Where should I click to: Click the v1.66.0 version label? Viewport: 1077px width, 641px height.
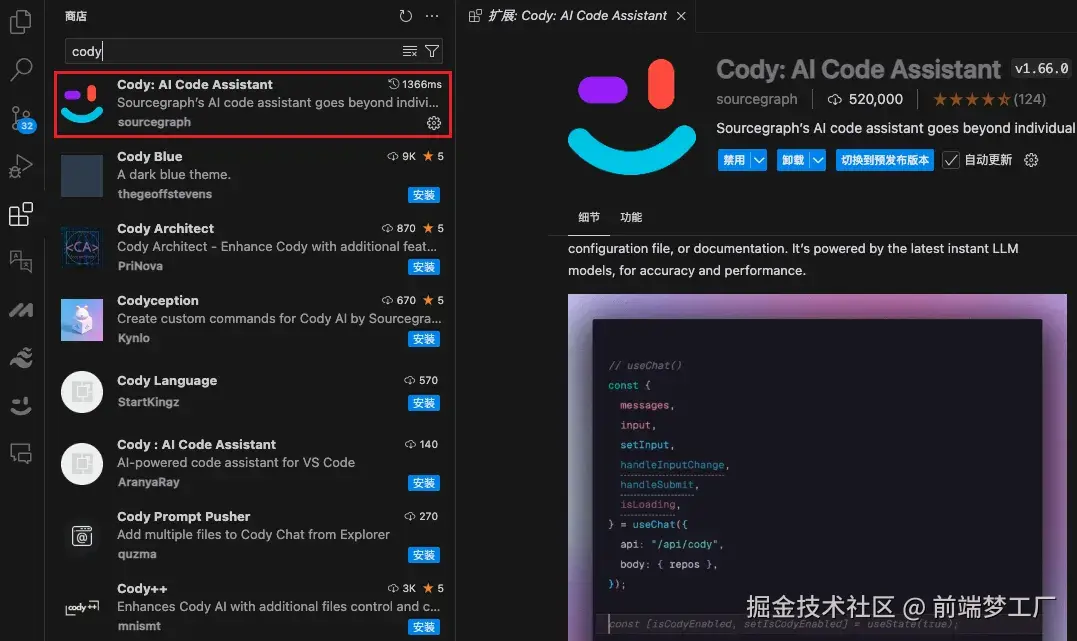1041,69
